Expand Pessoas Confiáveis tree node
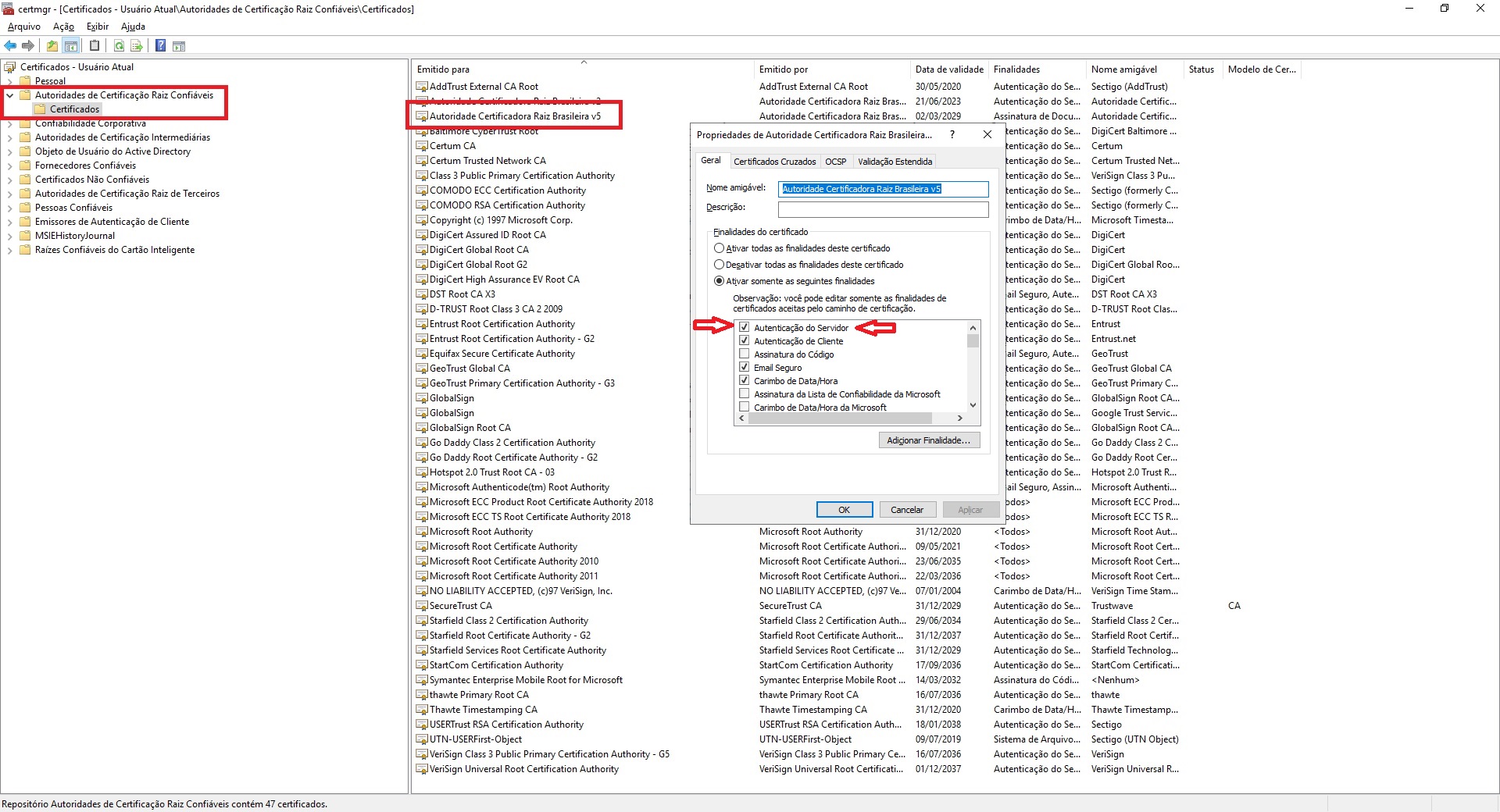Viewport: 1500px width, 812px height. click(9, 208)
